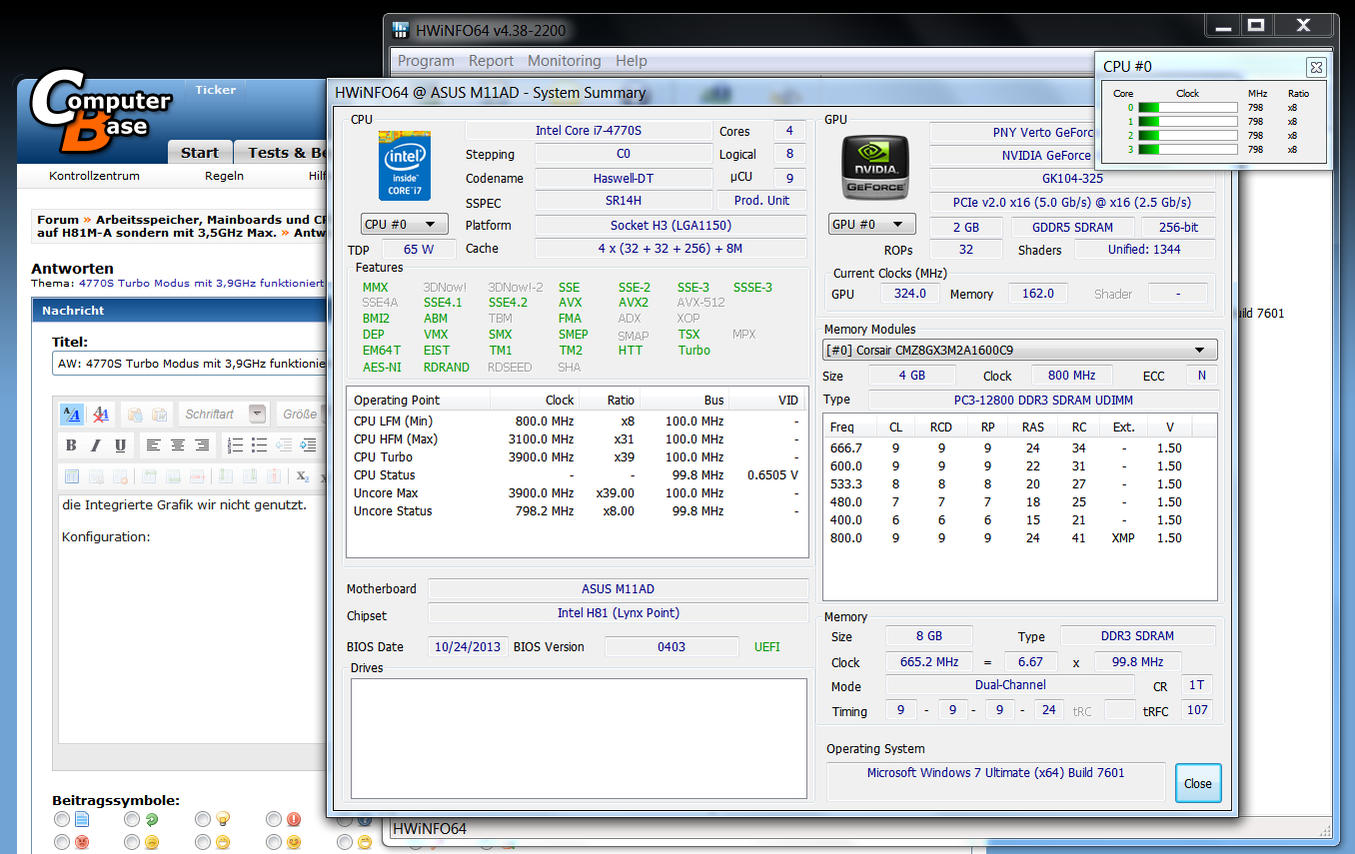Insert a bulleted list in the editor
This screenshot has width=1355, height=854.
[259, 445]
